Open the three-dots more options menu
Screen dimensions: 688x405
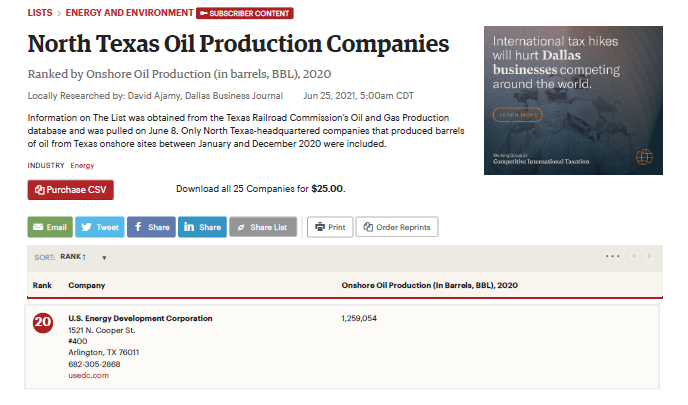613,256
